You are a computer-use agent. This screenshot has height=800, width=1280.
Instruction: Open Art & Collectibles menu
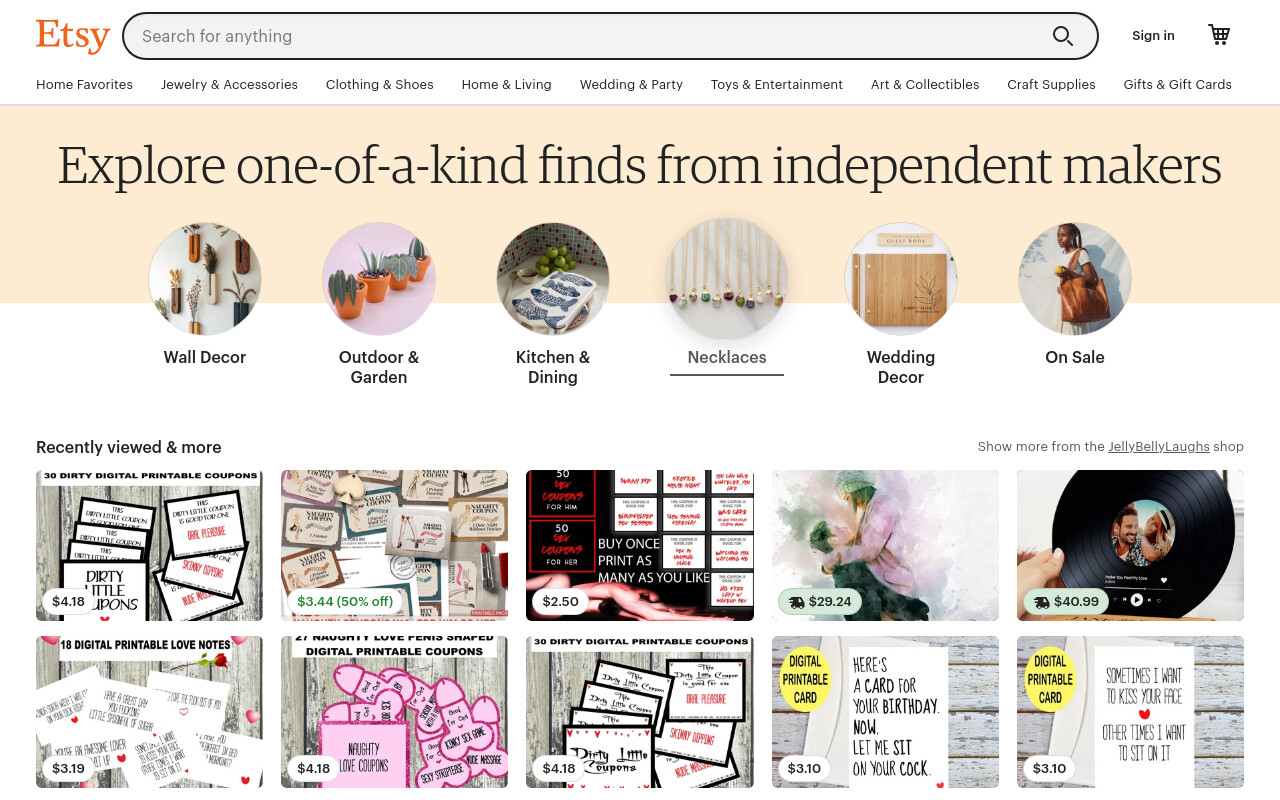click(925, 85)
